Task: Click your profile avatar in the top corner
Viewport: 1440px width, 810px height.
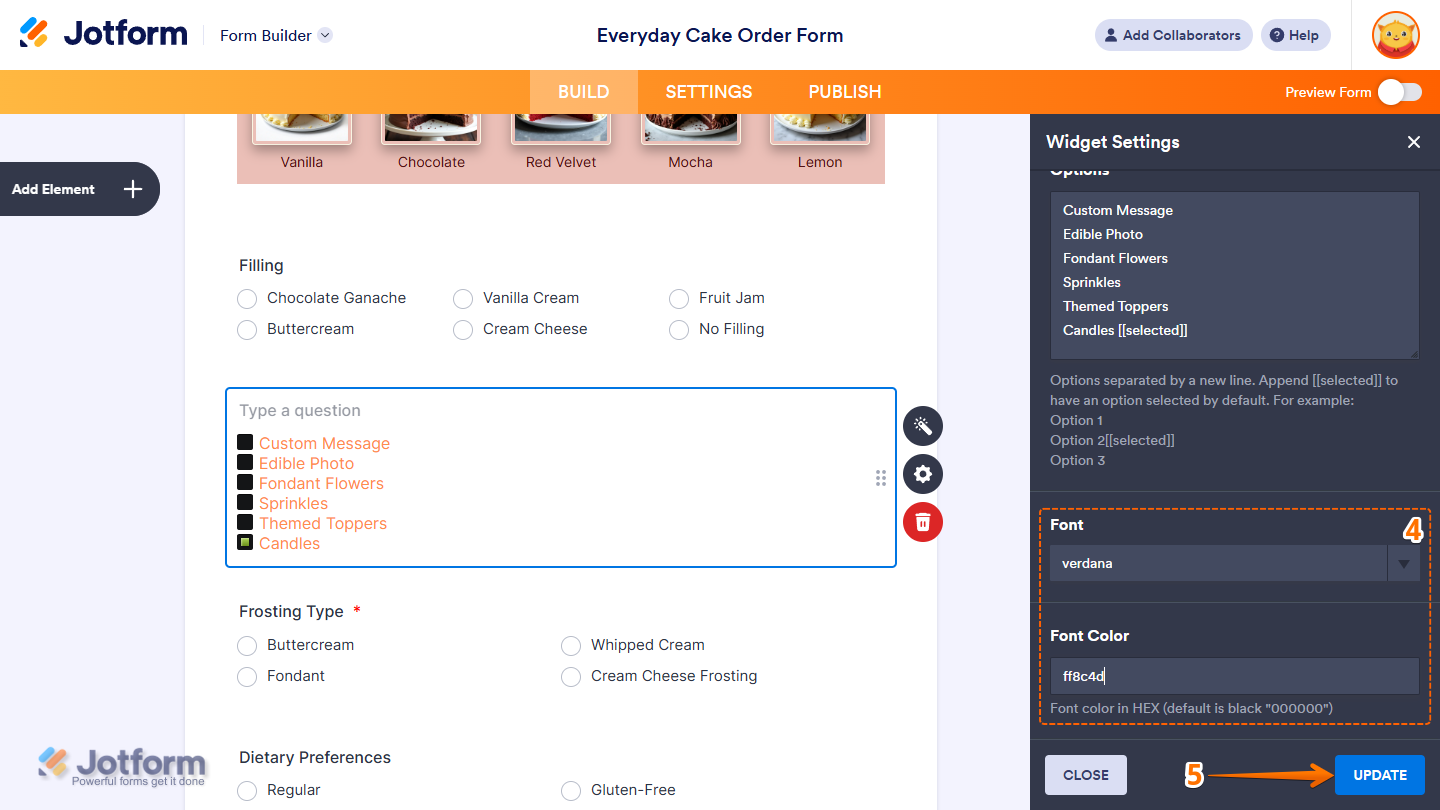Action: point(1394,35)
